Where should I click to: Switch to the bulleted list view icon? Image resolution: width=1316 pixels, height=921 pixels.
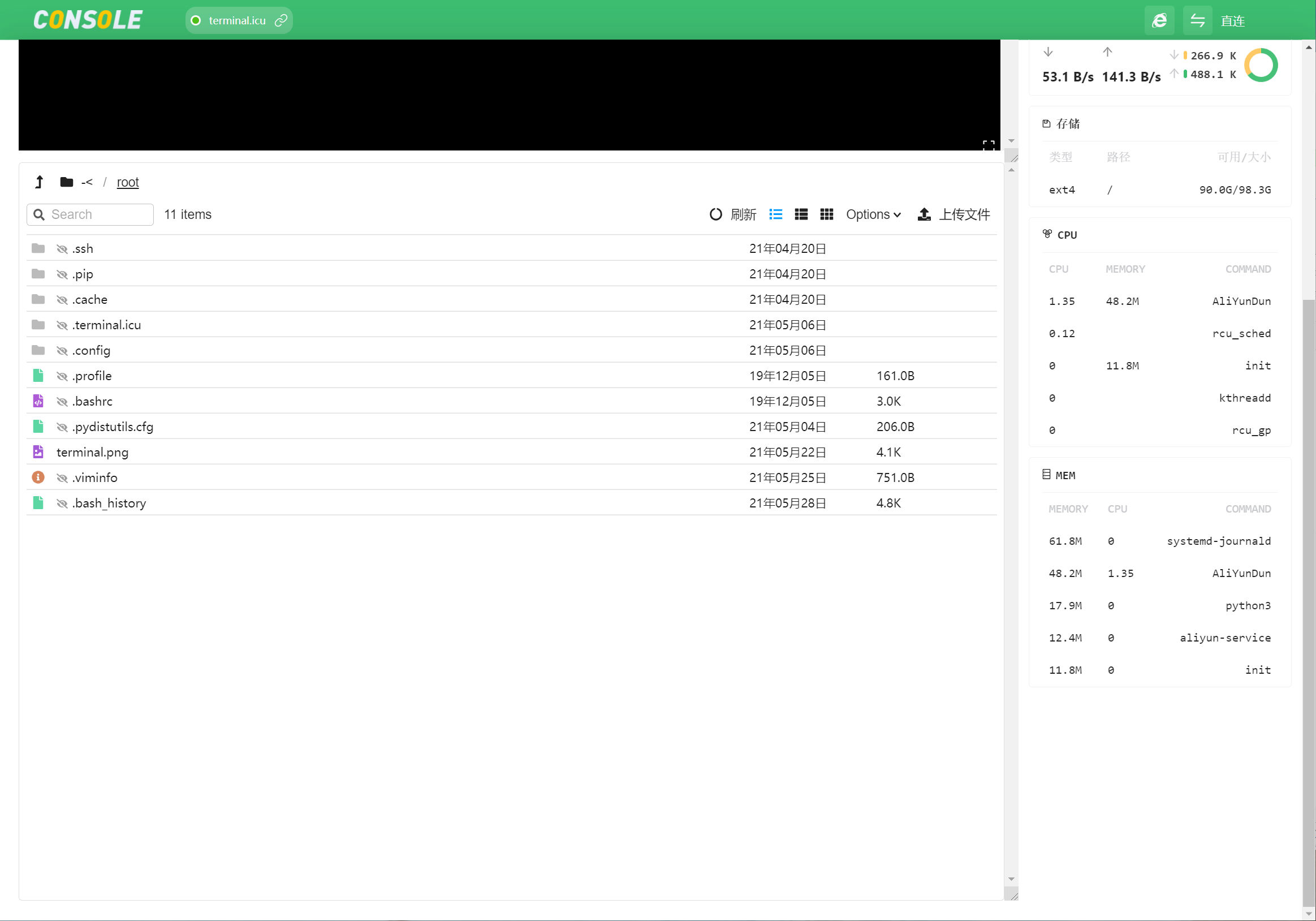point(775,214)
